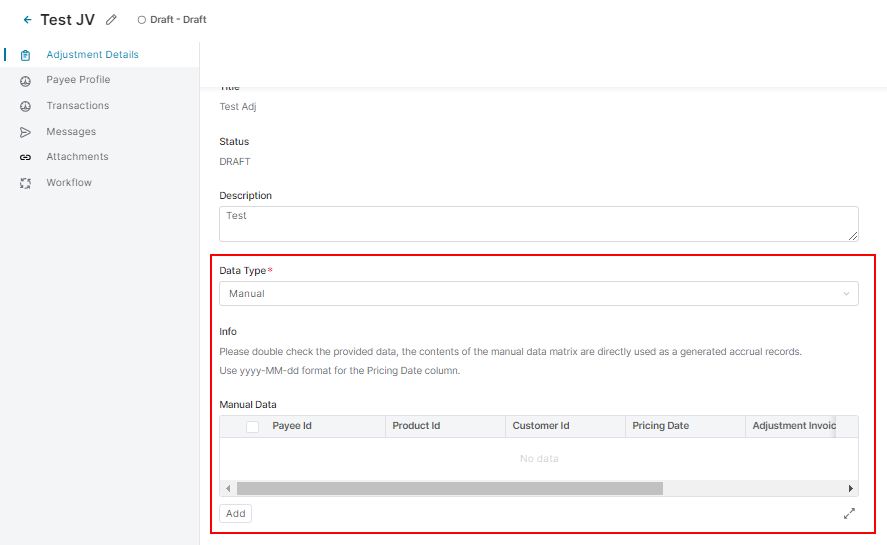
Task: Toggle the select-all checkbox in Manual Data header
Action: tap(252, 426)
